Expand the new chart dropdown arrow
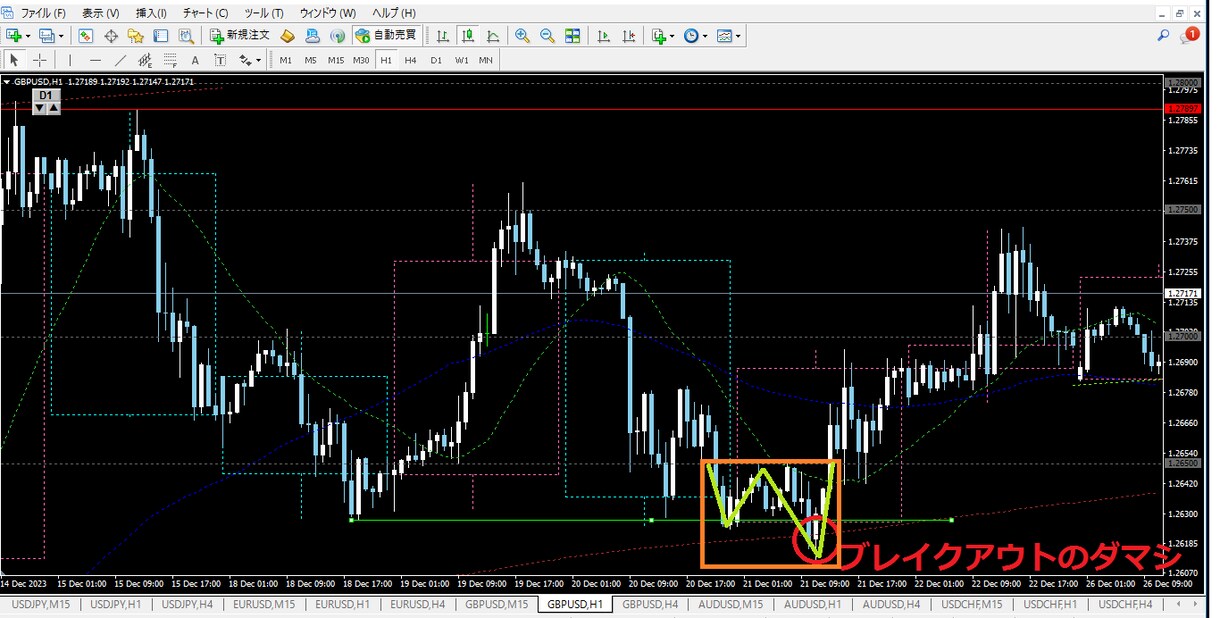Viewport: 1220px width, 618px height. click(28, 36)
